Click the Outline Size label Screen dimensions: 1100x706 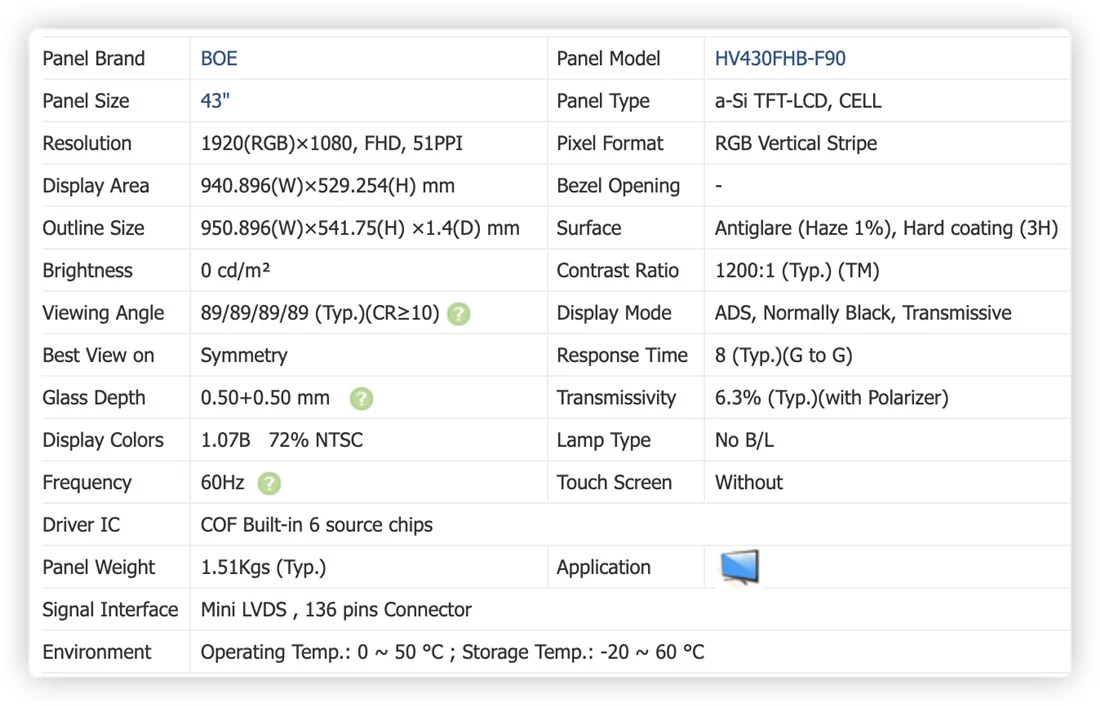pyautogui.click(x=93, y=228)
